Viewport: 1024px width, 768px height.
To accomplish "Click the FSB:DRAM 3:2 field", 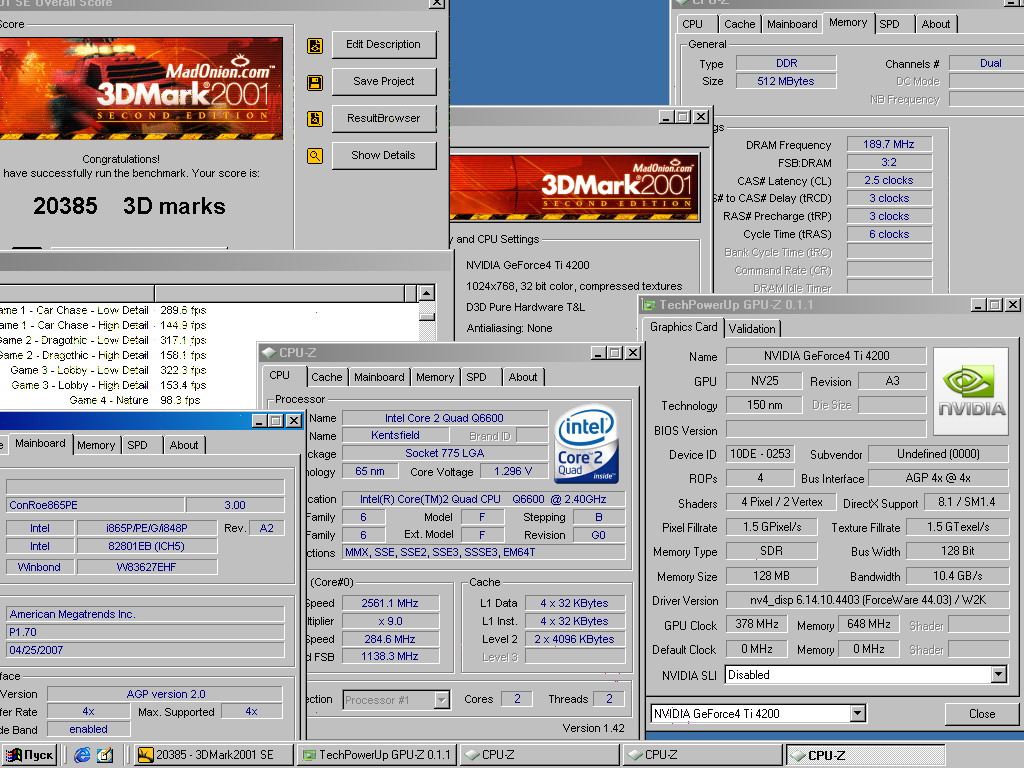I will (x=889, y=163).
